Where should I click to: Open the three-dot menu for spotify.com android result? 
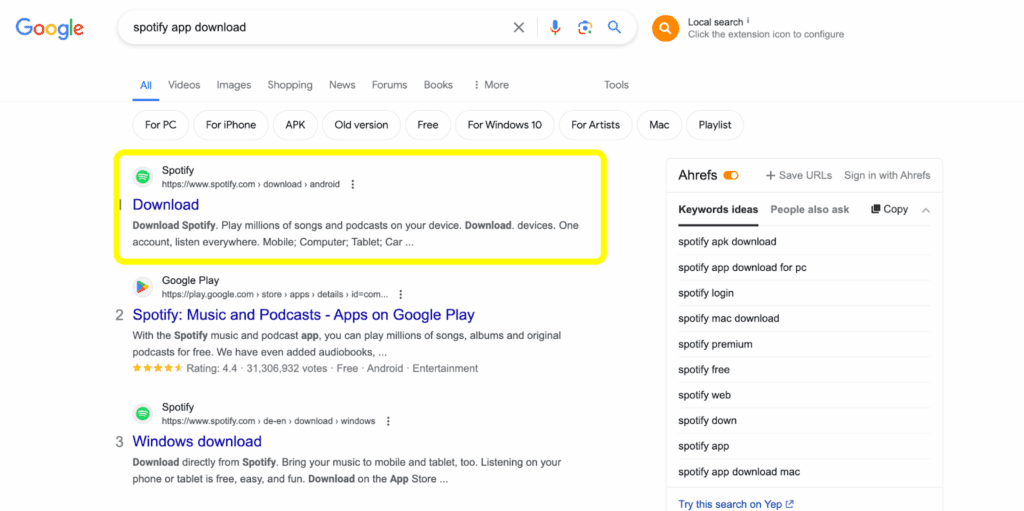point(353,184)
